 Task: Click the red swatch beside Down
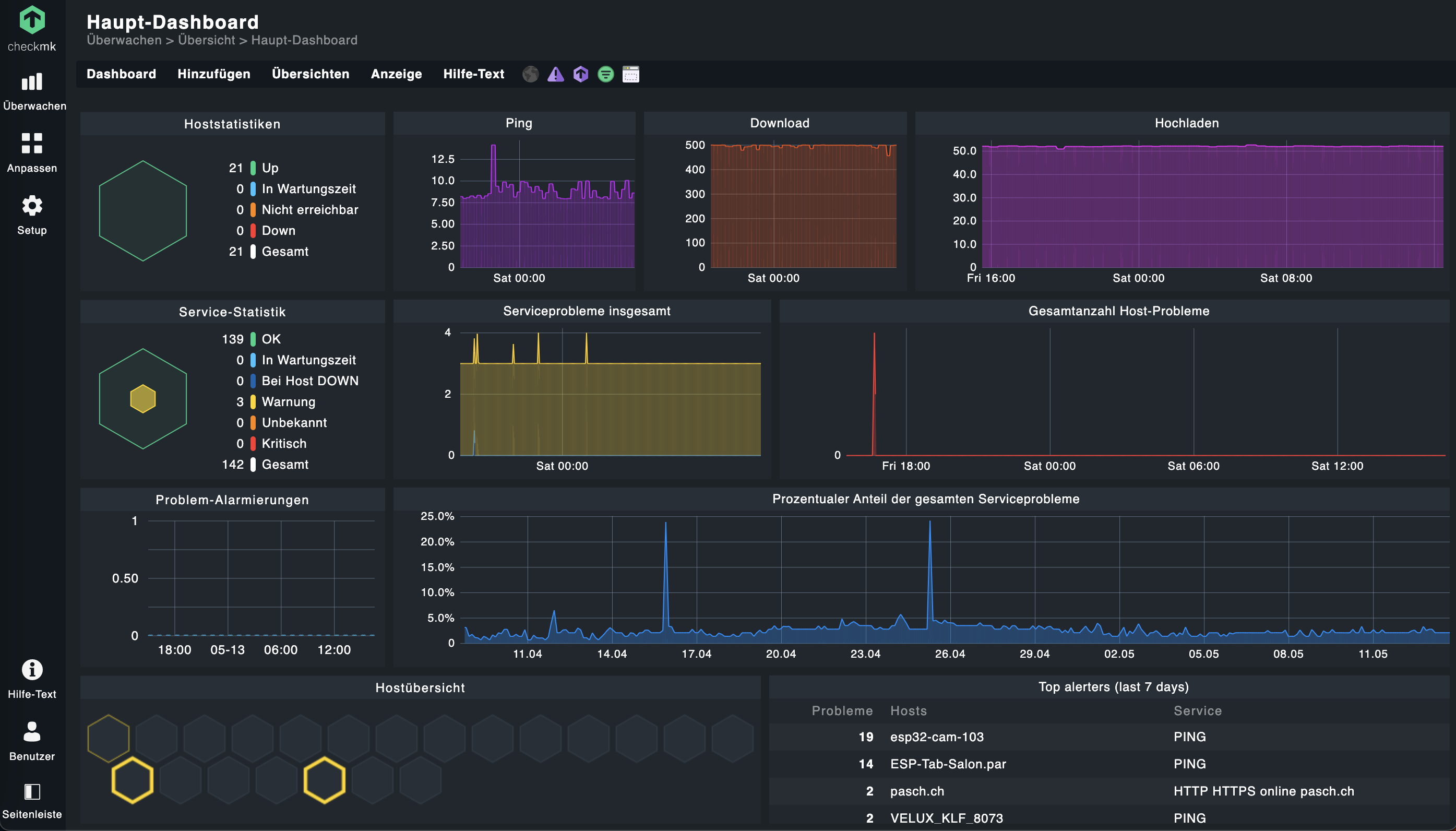(253, 231)
